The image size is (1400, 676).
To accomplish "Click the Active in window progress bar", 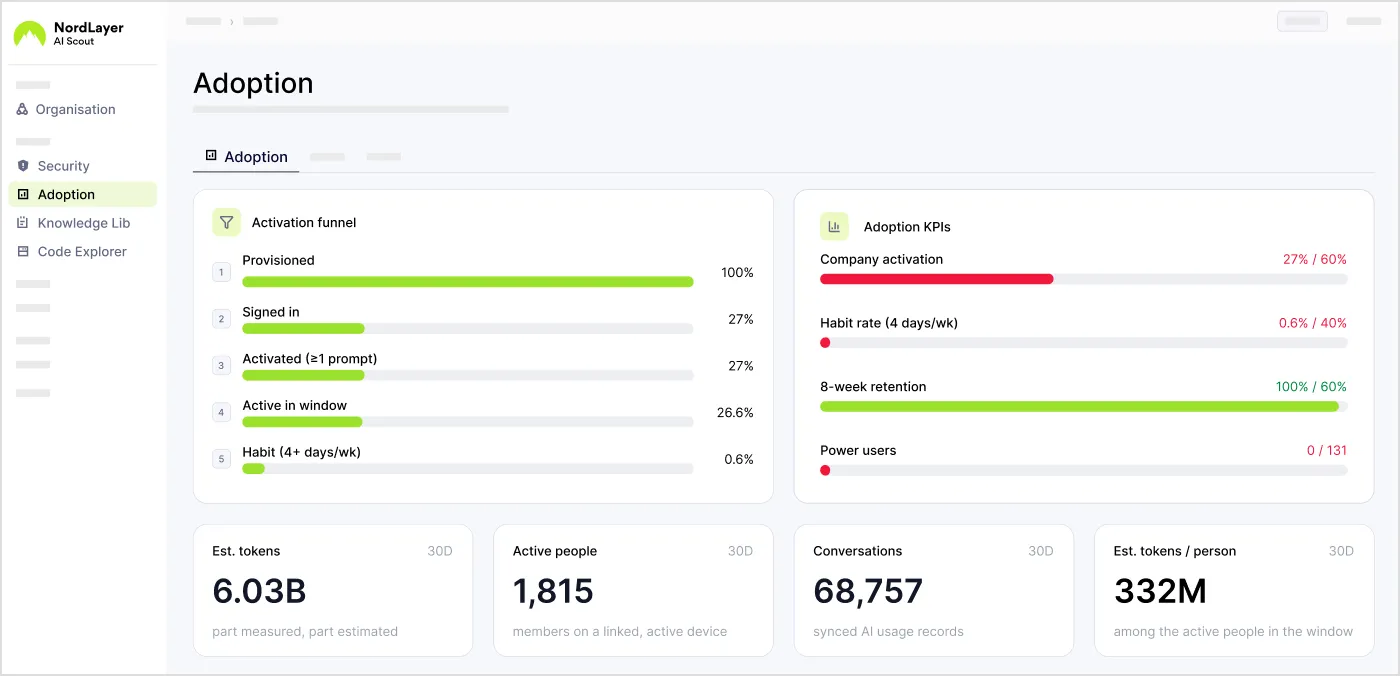I will pyautogui.click(x=468, y=422).
